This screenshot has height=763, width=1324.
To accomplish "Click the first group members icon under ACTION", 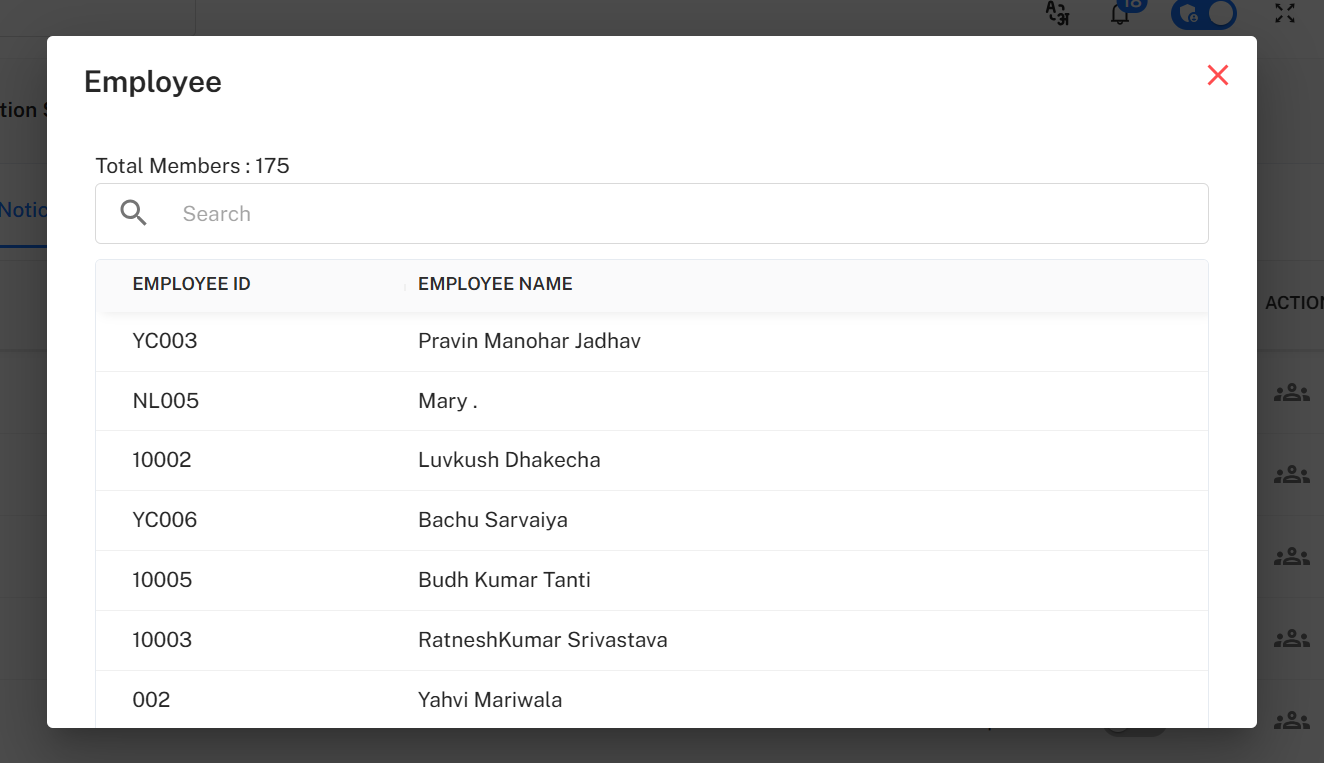I will [1291, 391].
